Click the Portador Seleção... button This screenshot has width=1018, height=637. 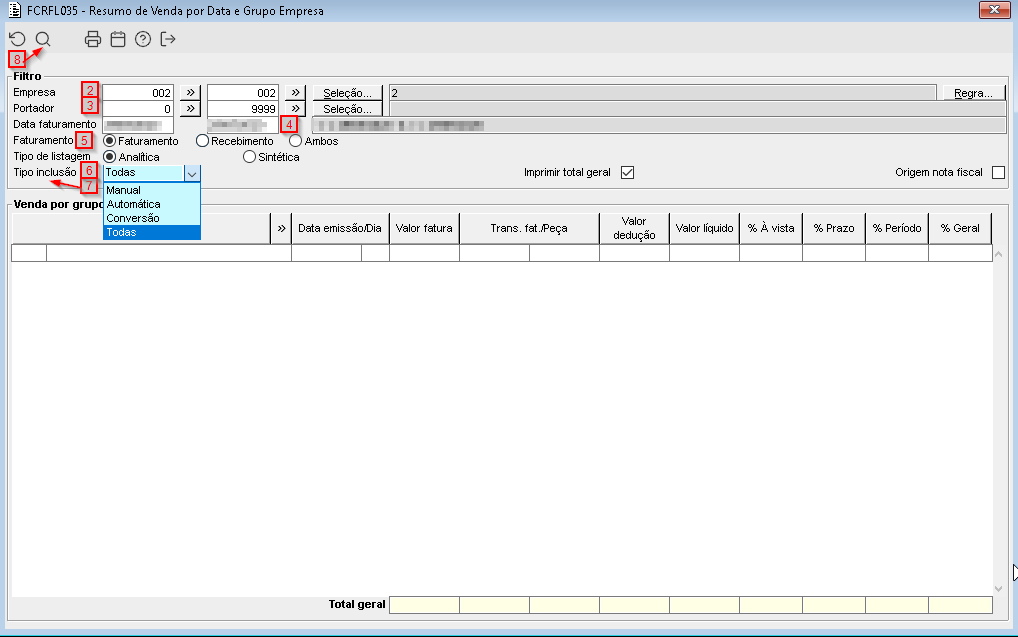(347, 108)
